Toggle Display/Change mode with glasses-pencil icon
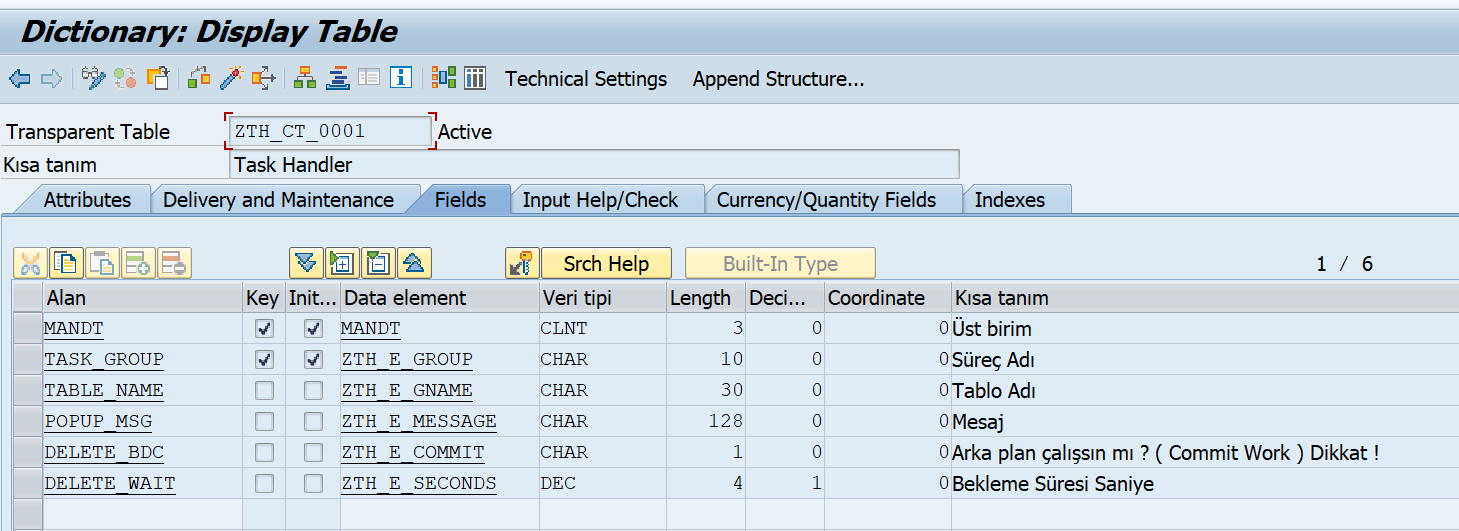Screen dimensions: 1459x531 (x=93, y=78)
